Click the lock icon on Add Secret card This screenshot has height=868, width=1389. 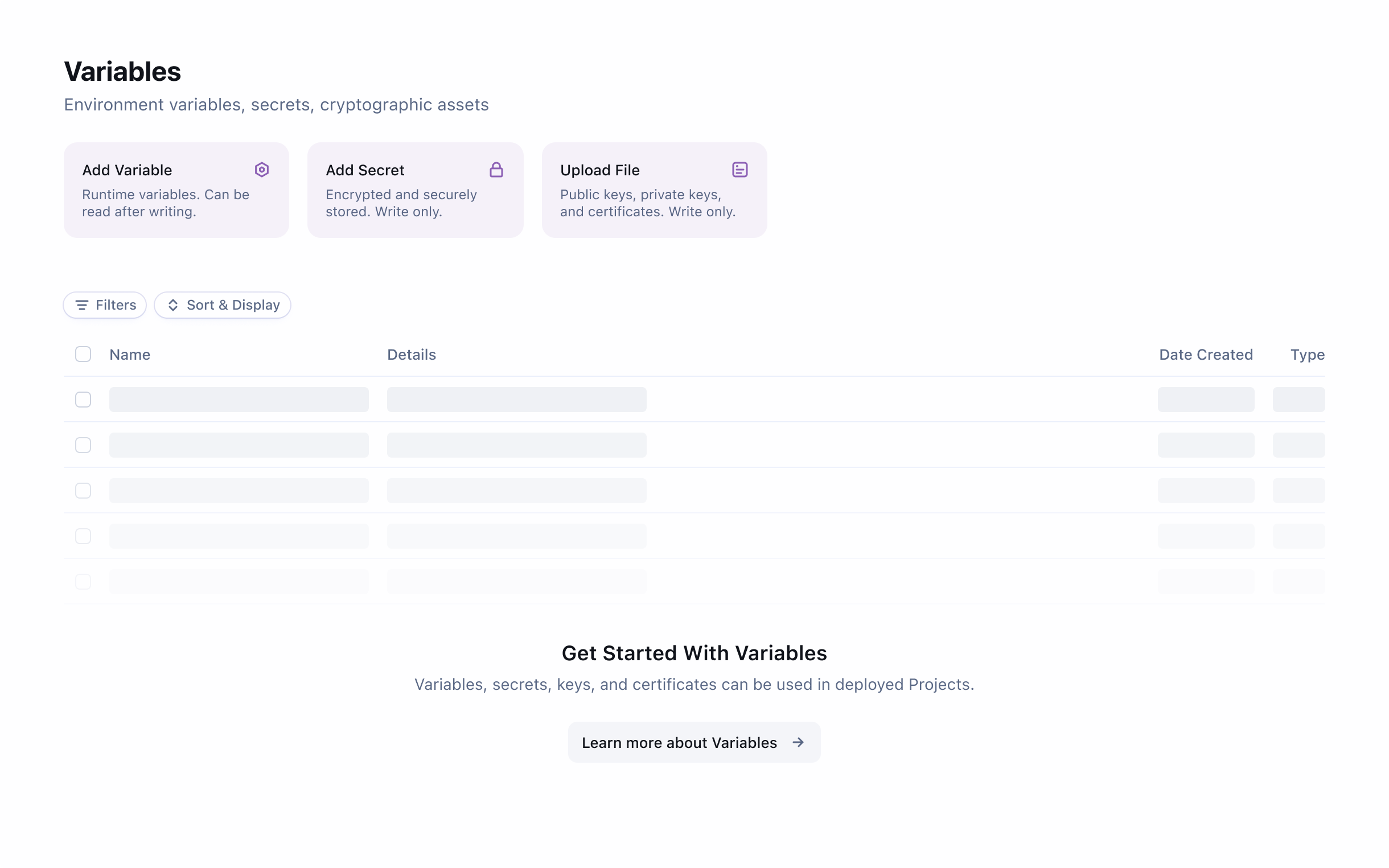point(496,170)
